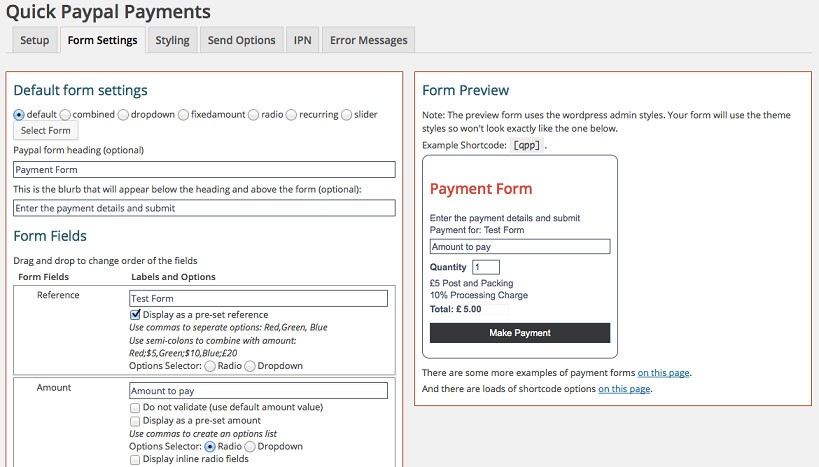
Task: Enable Do not validate amount checkbox
Action: click(x=136, y=407)
